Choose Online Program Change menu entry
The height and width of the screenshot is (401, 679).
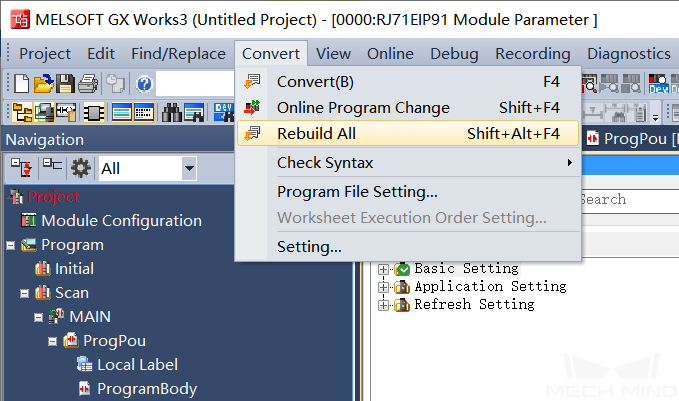[x=363, y=107]
